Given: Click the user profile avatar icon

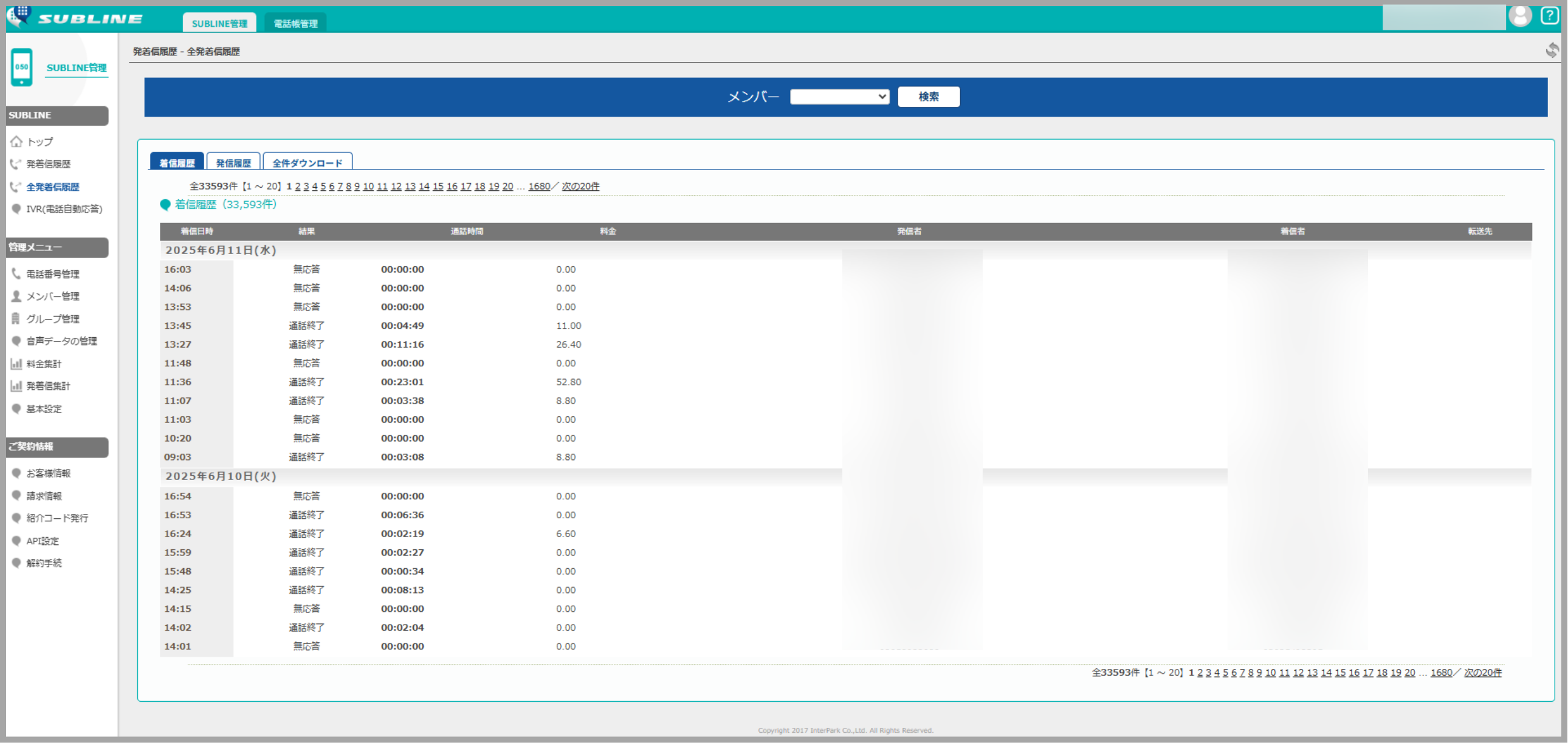Looking at the screenshot, I should (x=1520, y=16).
